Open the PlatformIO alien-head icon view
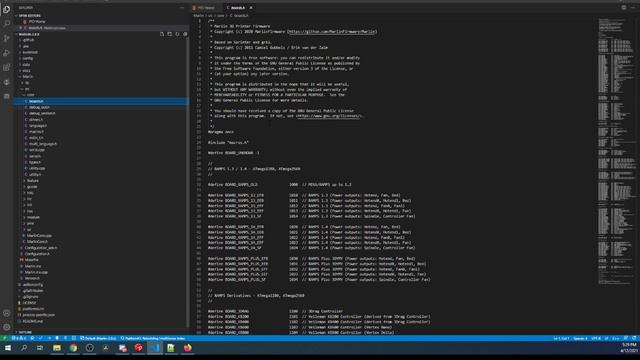Viewport: 640px width, 360px height. [x=7, y=82]
